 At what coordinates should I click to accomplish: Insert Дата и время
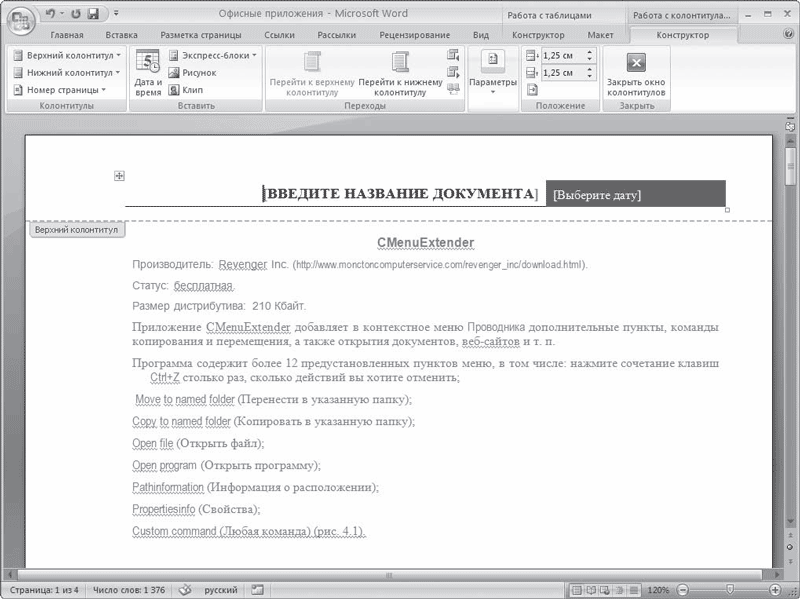click(x=148, y=73)
